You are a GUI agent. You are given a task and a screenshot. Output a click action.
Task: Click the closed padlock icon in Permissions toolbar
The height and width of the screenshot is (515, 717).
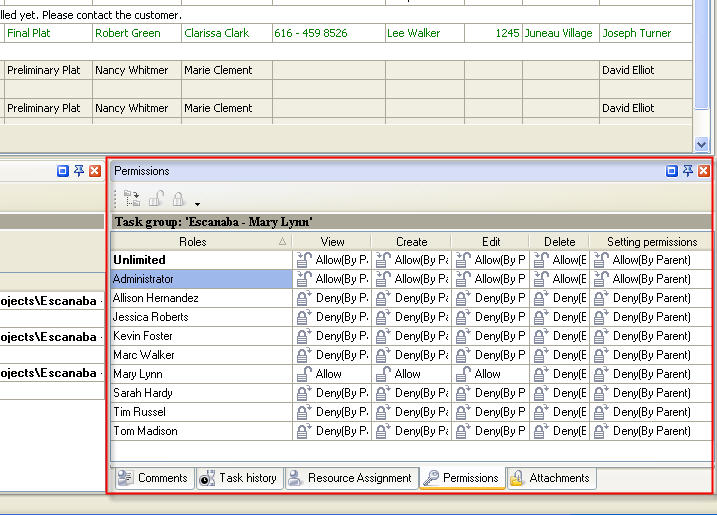[179, 200]
